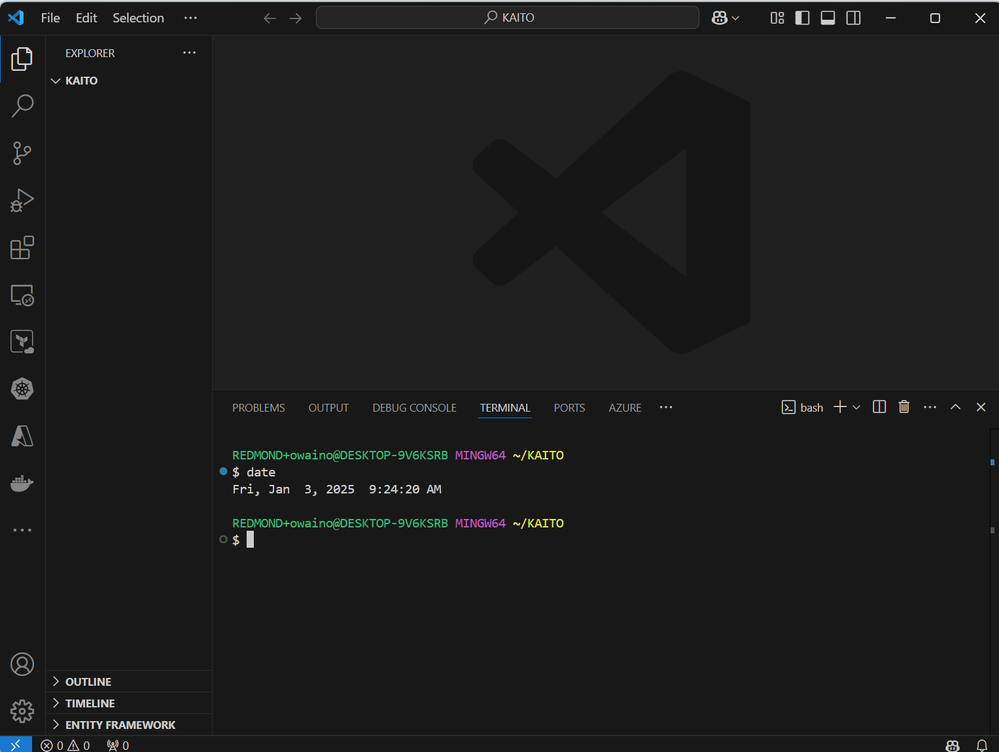Viewport: 999px width, 752px height.
Task: Toggle the secondary side bar layout button
Action: tap(853, 18)
